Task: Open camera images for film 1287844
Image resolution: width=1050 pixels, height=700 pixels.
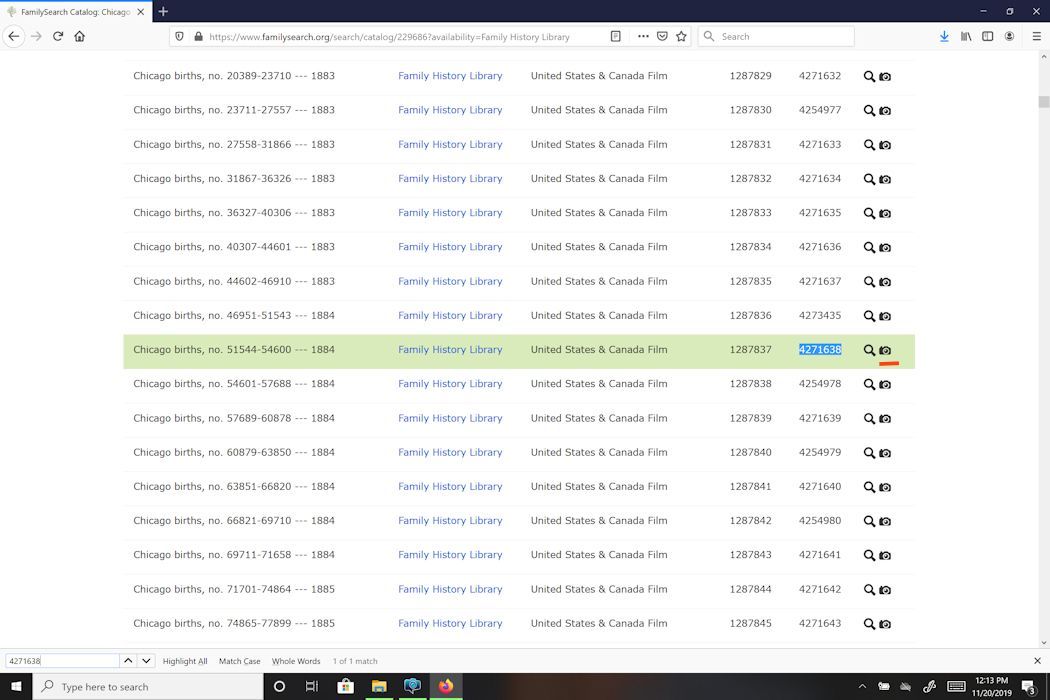Action: click(885, 589)
